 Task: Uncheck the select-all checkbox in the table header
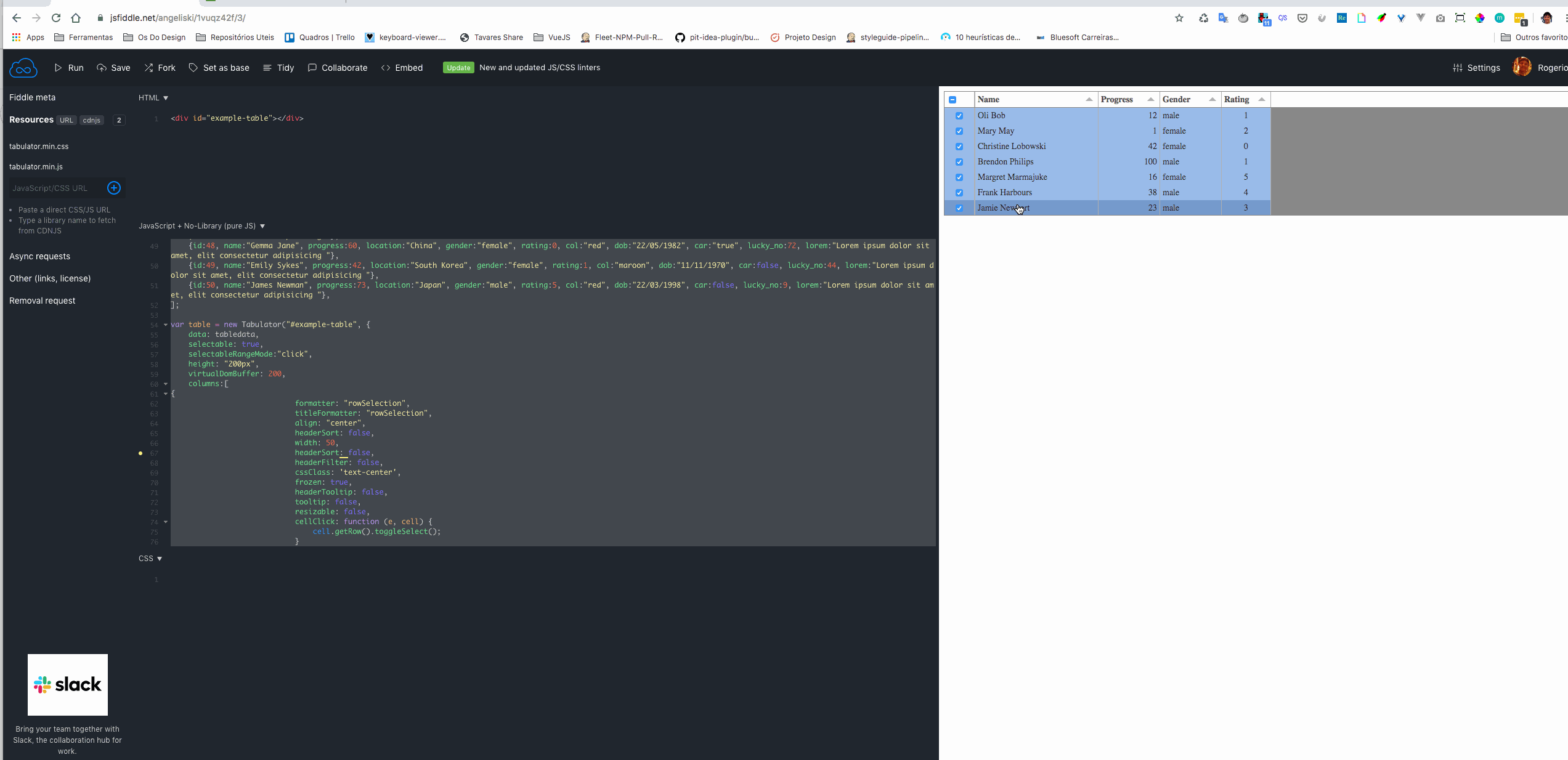point(953,99)
